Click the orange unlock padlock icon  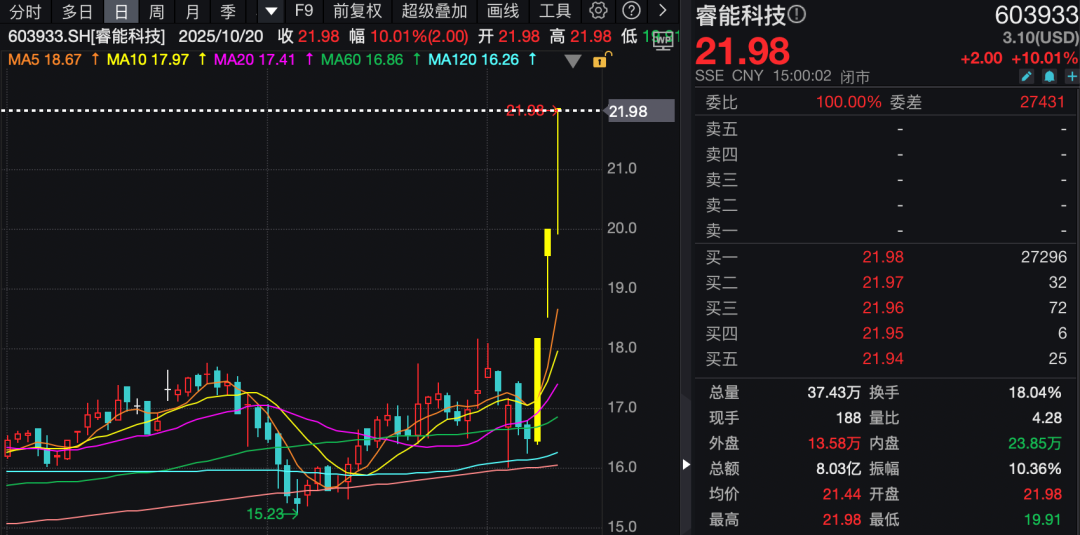(600, 61)
